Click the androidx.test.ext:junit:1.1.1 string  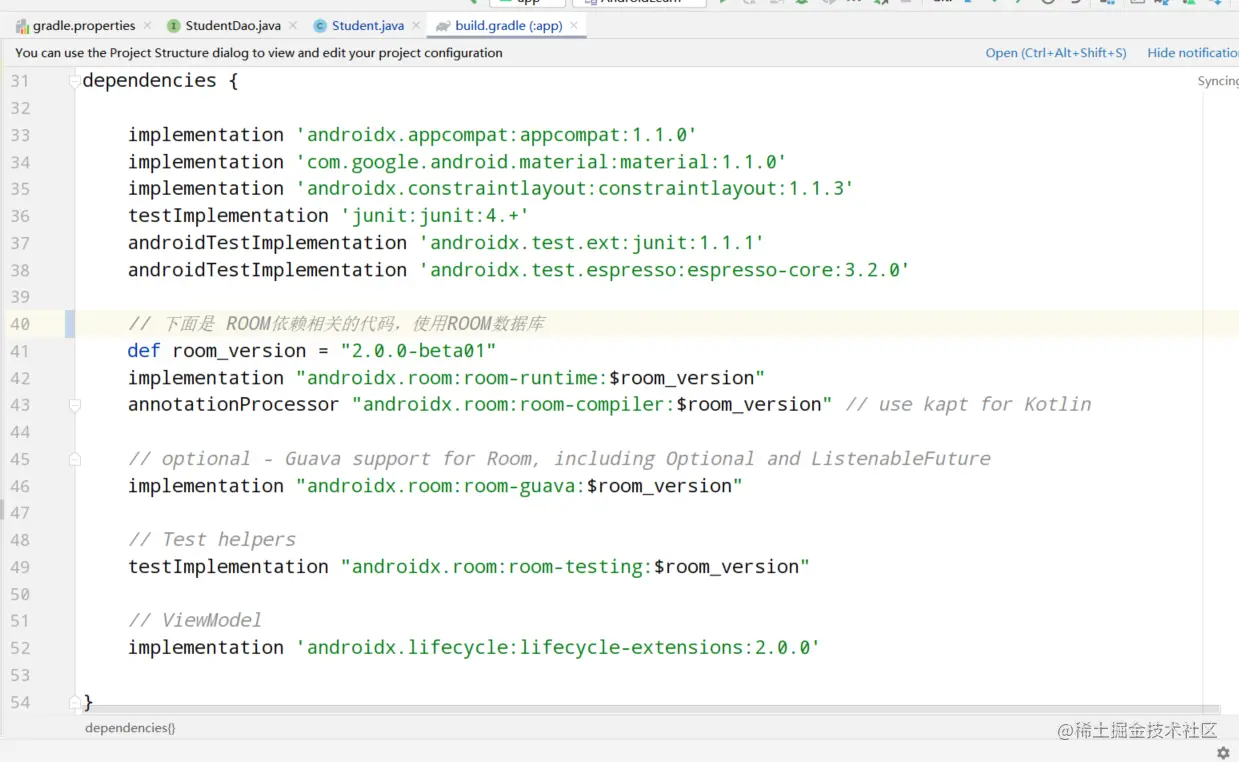pyautogui.click(x=592, y=243)
